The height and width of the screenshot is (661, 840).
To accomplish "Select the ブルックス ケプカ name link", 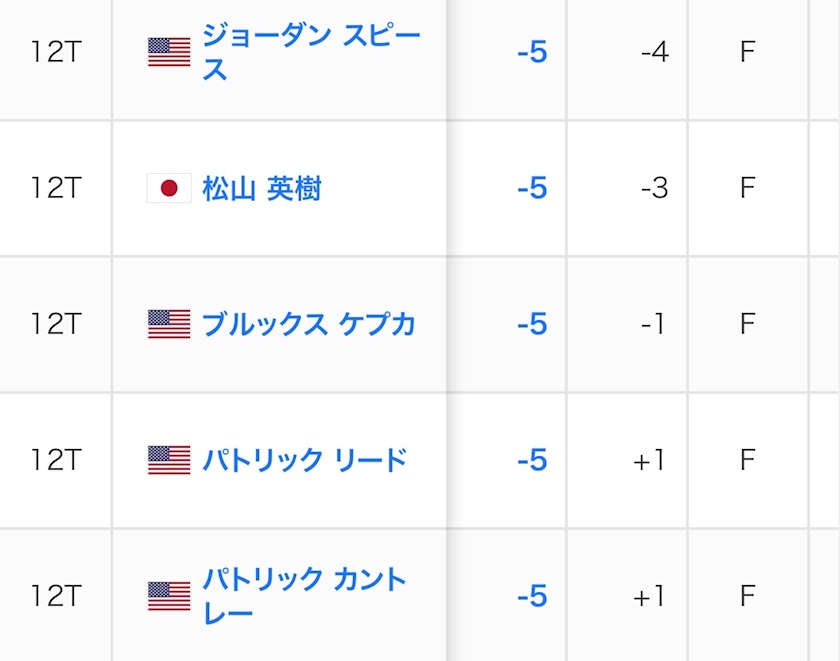I will (309, 324).
